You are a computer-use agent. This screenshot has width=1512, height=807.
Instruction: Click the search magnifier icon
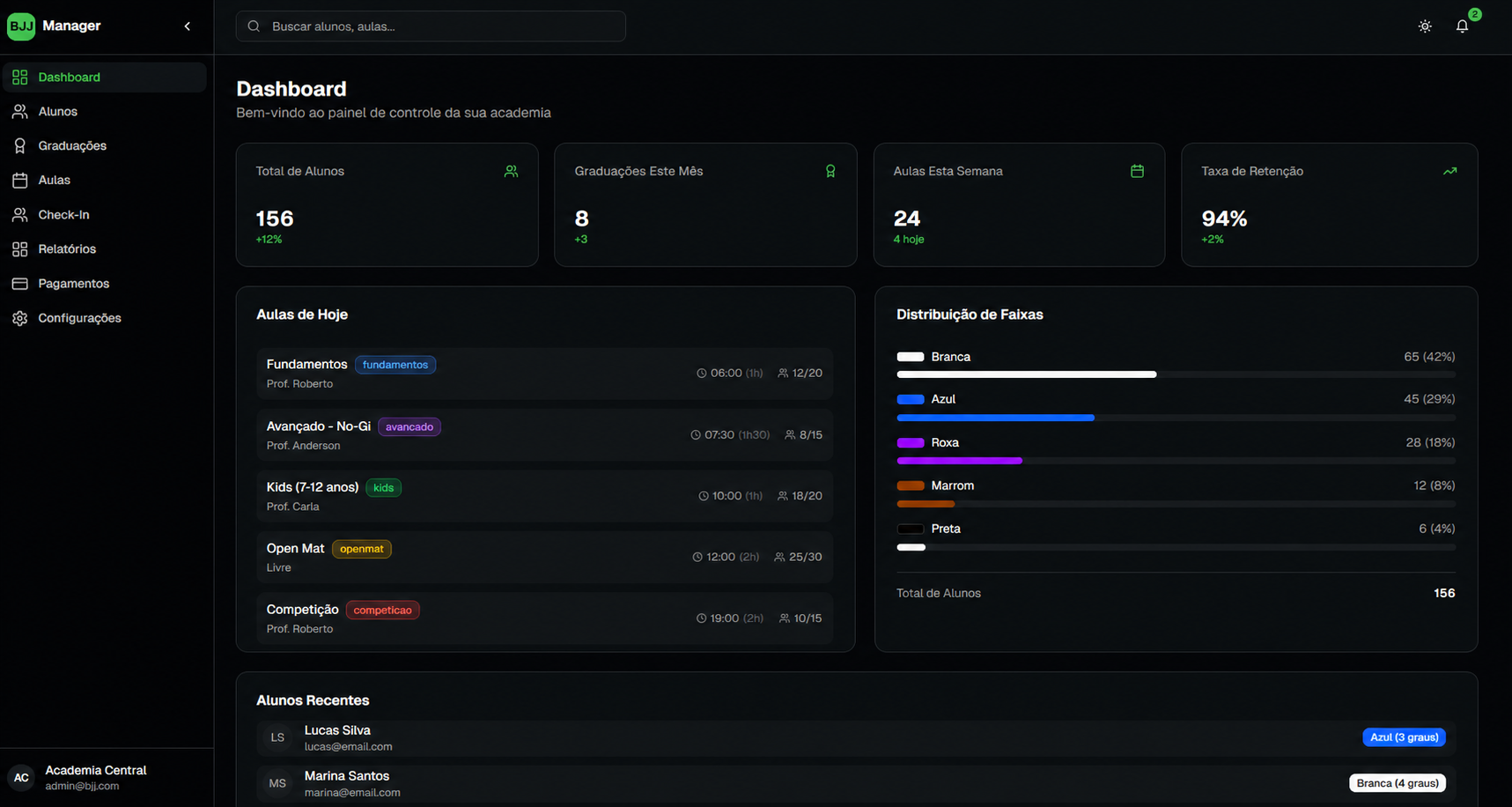point(254,26)
